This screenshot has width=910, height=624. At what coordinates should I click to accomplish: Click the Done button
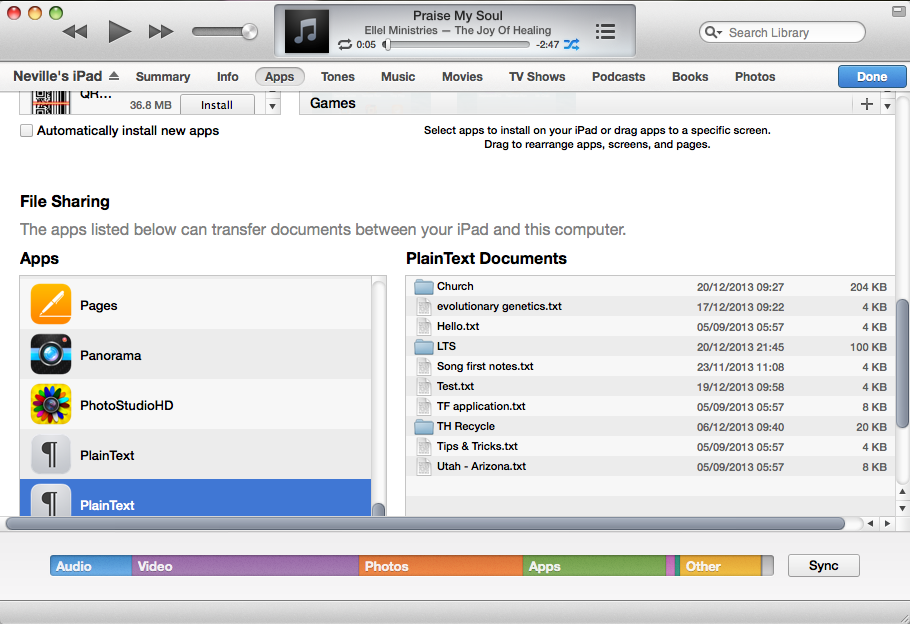pyautogui.click(x=872, y=77)
